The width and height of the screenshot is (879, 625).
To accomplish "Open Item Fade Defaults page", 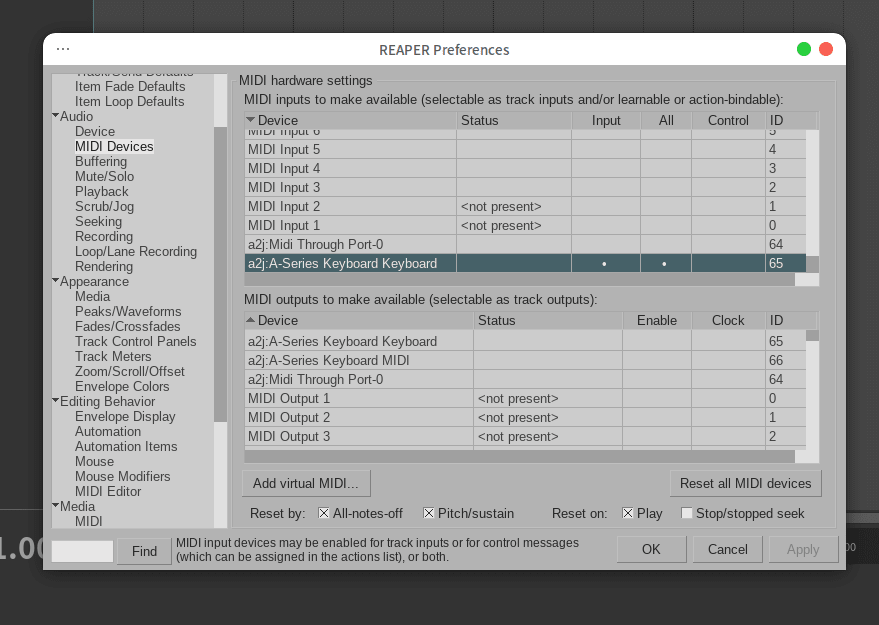I will pos(130,86).
